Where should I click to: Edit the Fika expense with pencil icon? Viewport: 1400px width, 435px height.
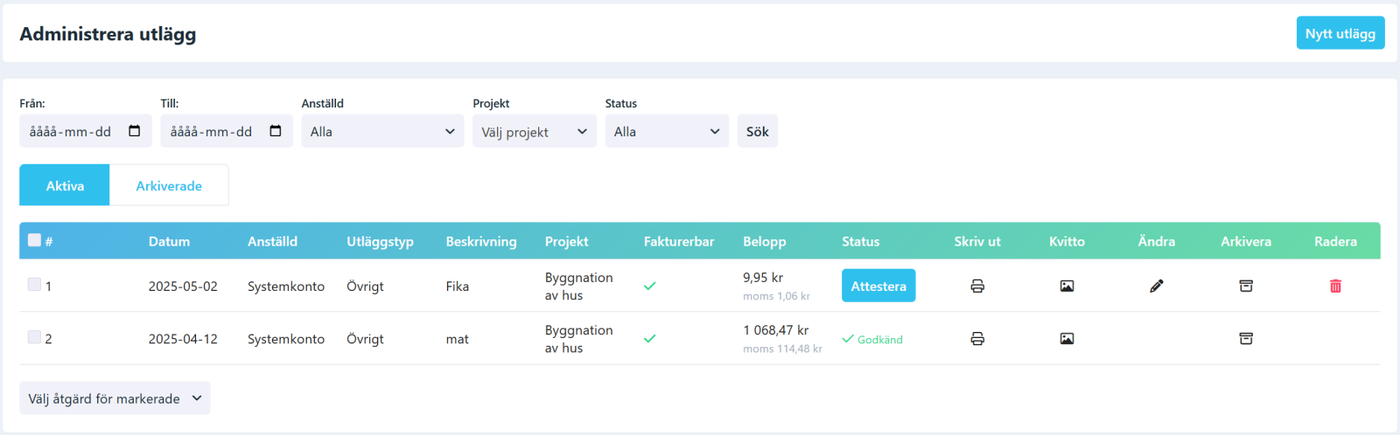[x=1157, y=286]
